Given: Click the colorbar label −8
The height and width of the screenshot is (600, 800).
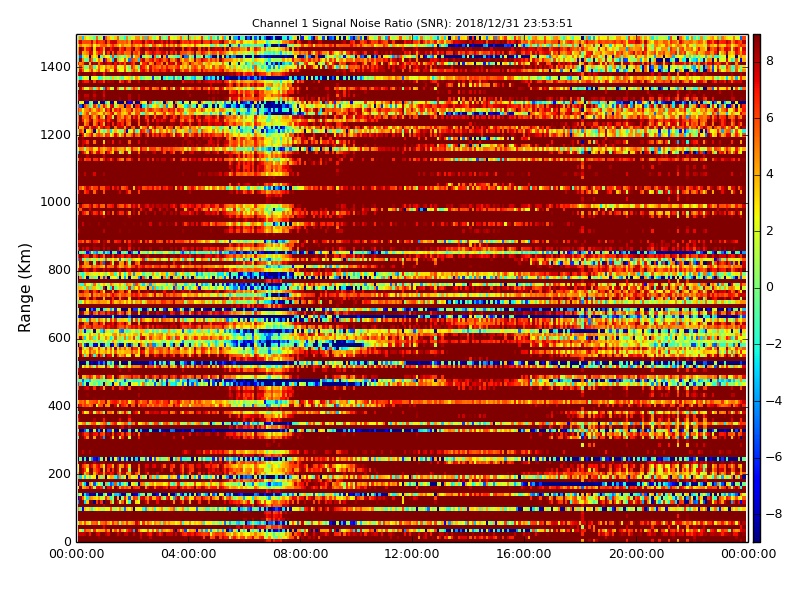Looking at the screenshot, I should [774, 514].
